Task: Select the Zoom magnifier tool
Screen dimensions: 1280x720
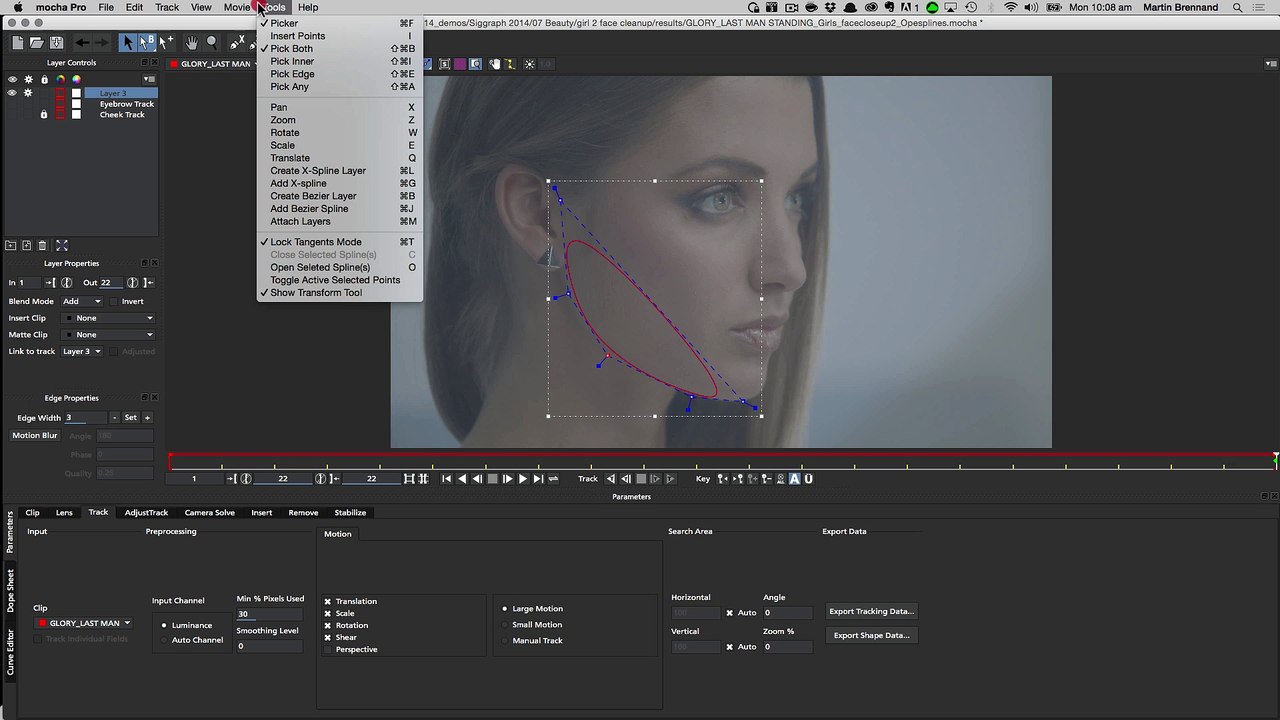Action: (211, 42)
